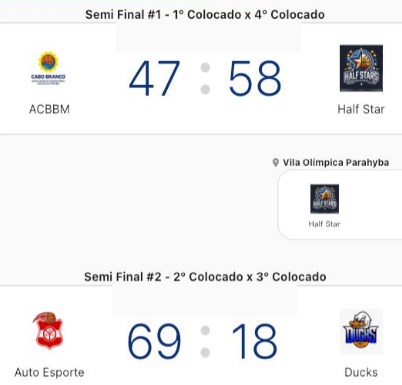Click the colon separator in the 69:18 score
The image size is (402, 385).
coord(205,341)
